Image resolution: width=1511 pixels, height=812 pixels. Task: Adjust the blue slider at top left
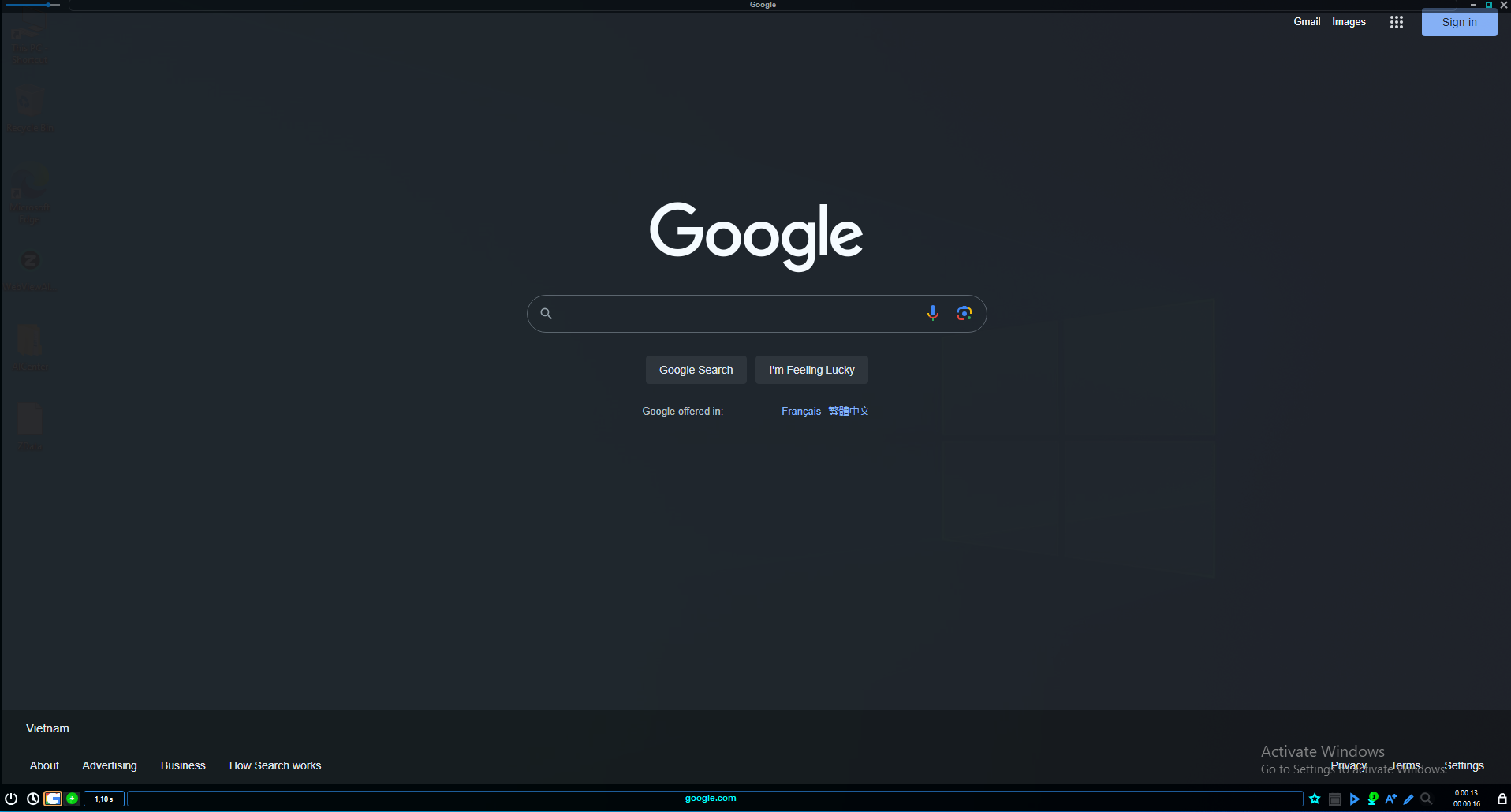point(48,5)
